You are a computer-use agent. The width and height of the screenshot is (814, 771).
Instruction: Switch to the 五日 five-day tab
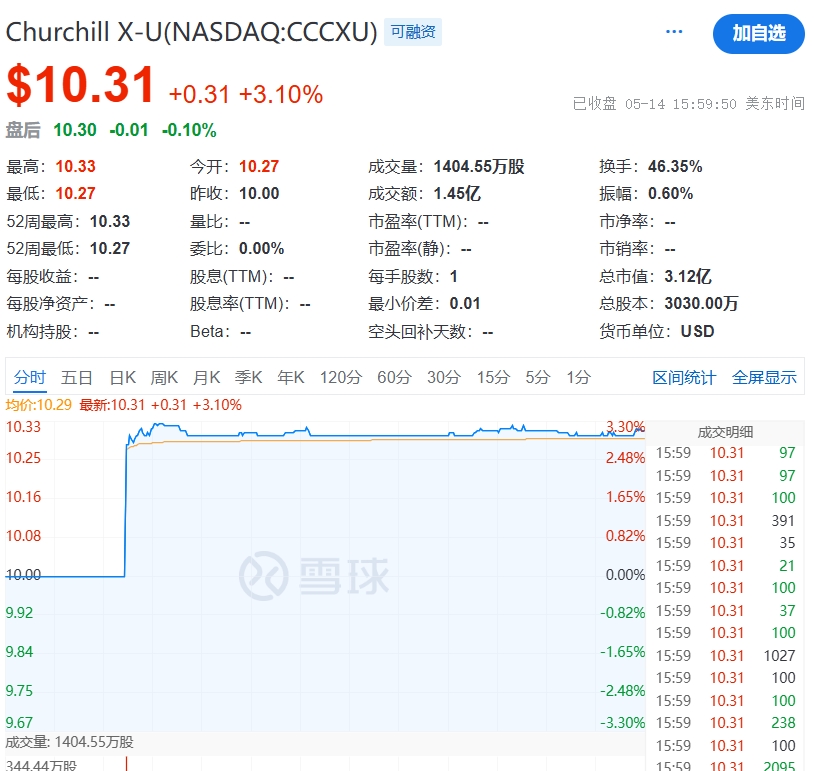pyautogui.click(x=77, y=377)
